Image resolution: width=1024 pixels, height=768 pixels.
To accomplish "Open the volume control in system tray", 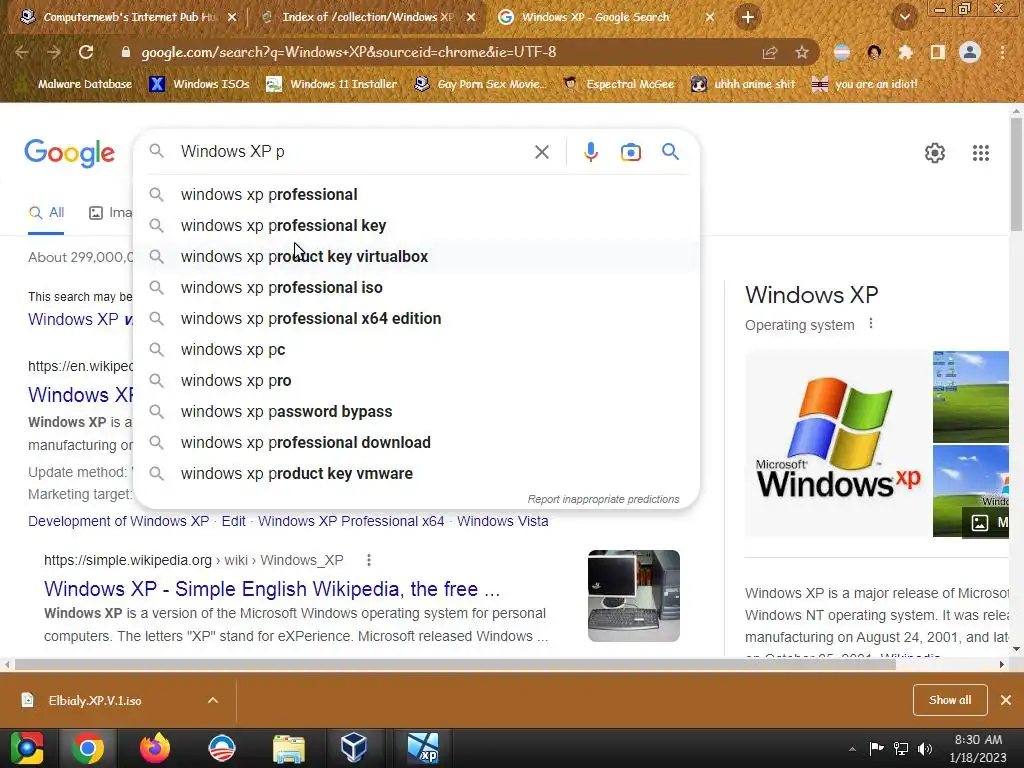I will pos(925,748).
